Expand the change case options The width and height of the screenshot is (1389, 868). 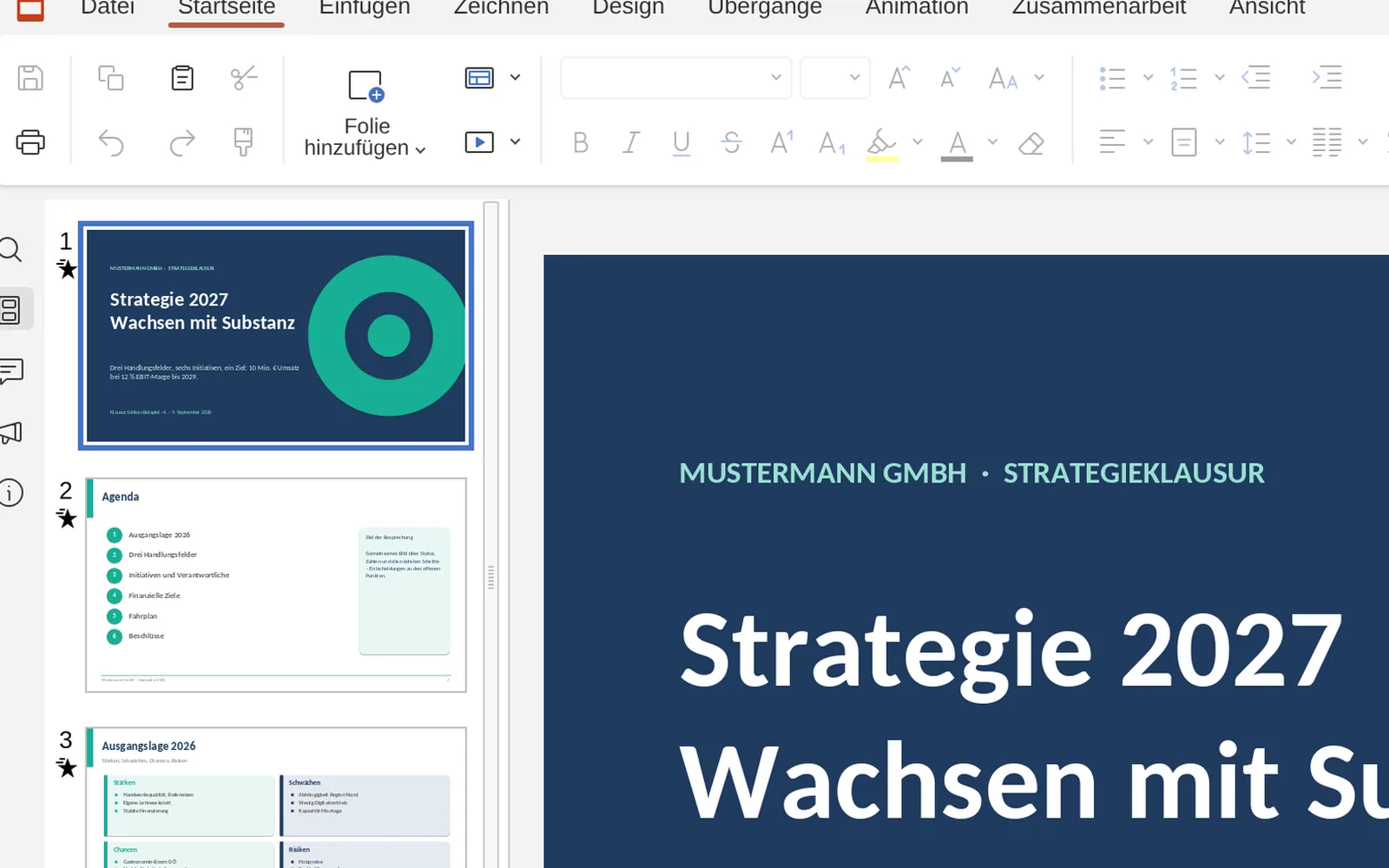point(1040,78)
